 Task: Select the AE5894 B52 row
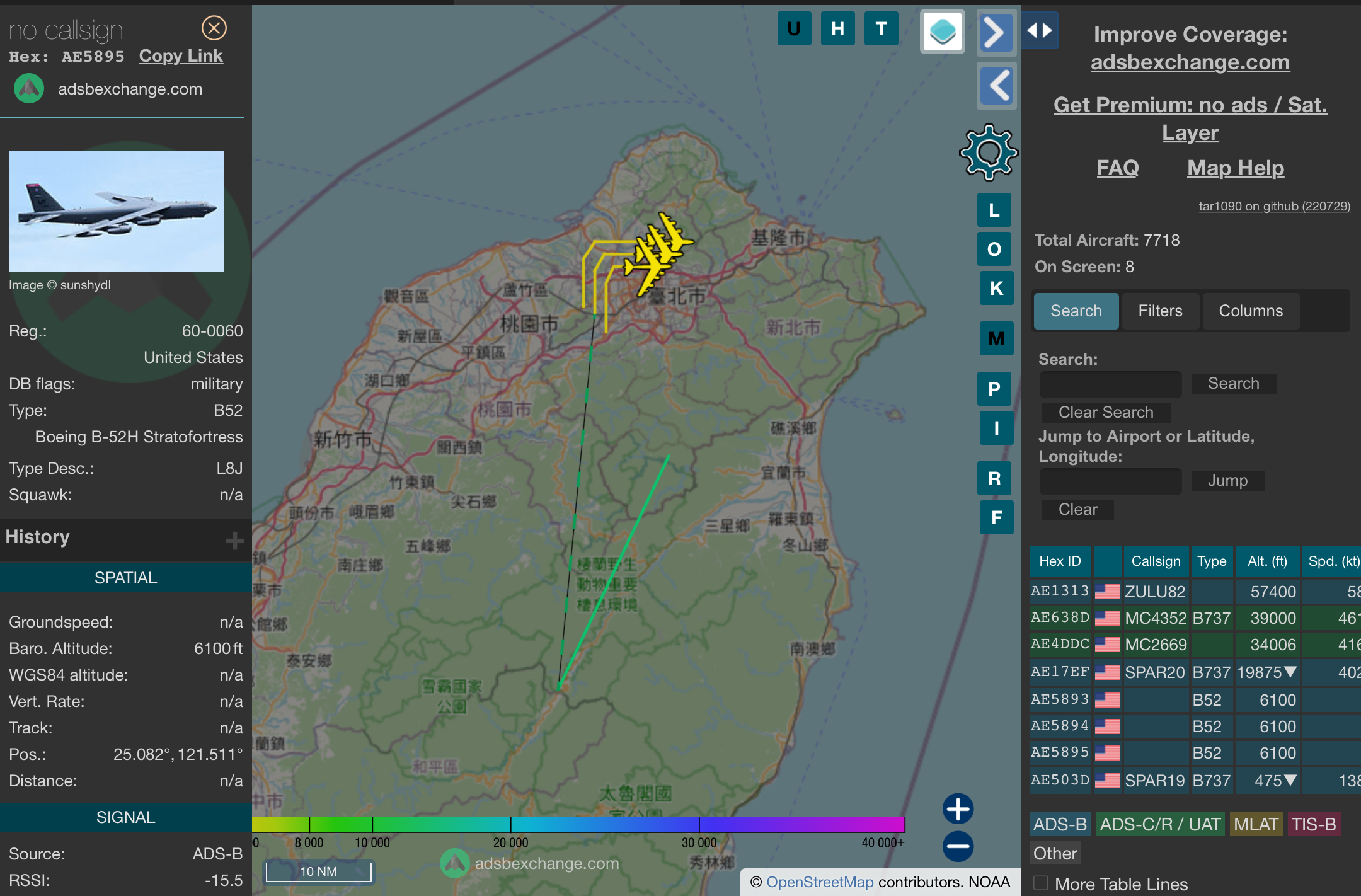(x=1195, y=727)
